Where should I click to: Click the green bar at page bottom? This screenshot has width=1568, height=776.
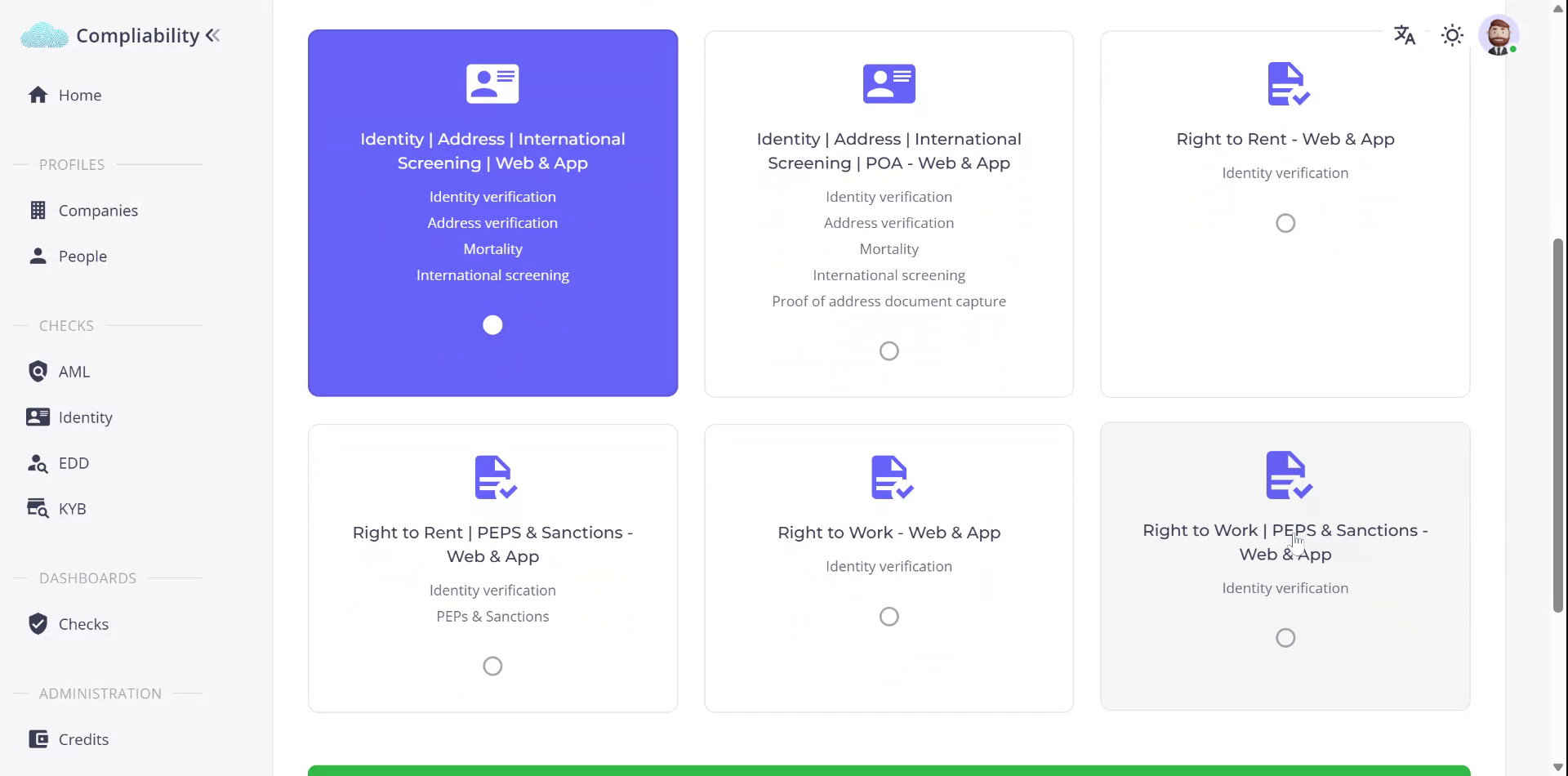click(889, 770)
